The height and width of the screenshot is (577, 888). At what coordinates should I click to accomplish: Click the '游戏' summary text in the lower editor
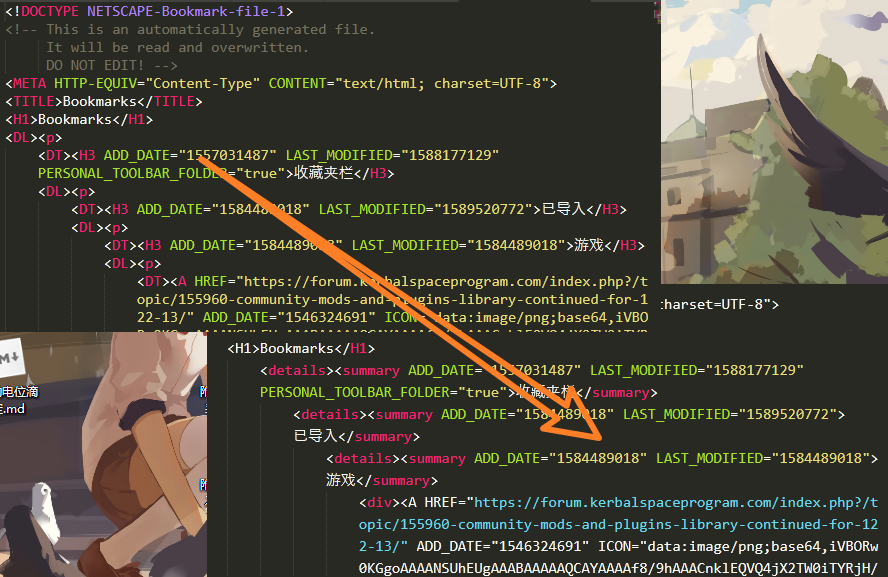pos(342,480)
